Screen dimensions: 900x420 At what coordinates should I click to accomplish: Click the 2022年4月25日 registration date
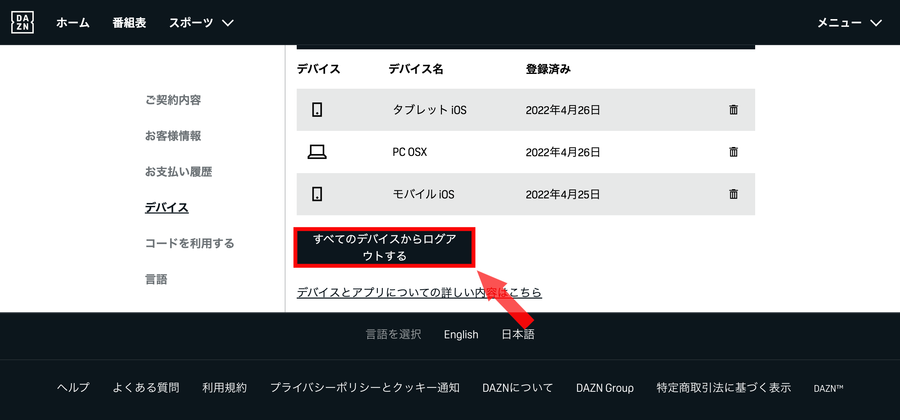click(x=562, y=195)
